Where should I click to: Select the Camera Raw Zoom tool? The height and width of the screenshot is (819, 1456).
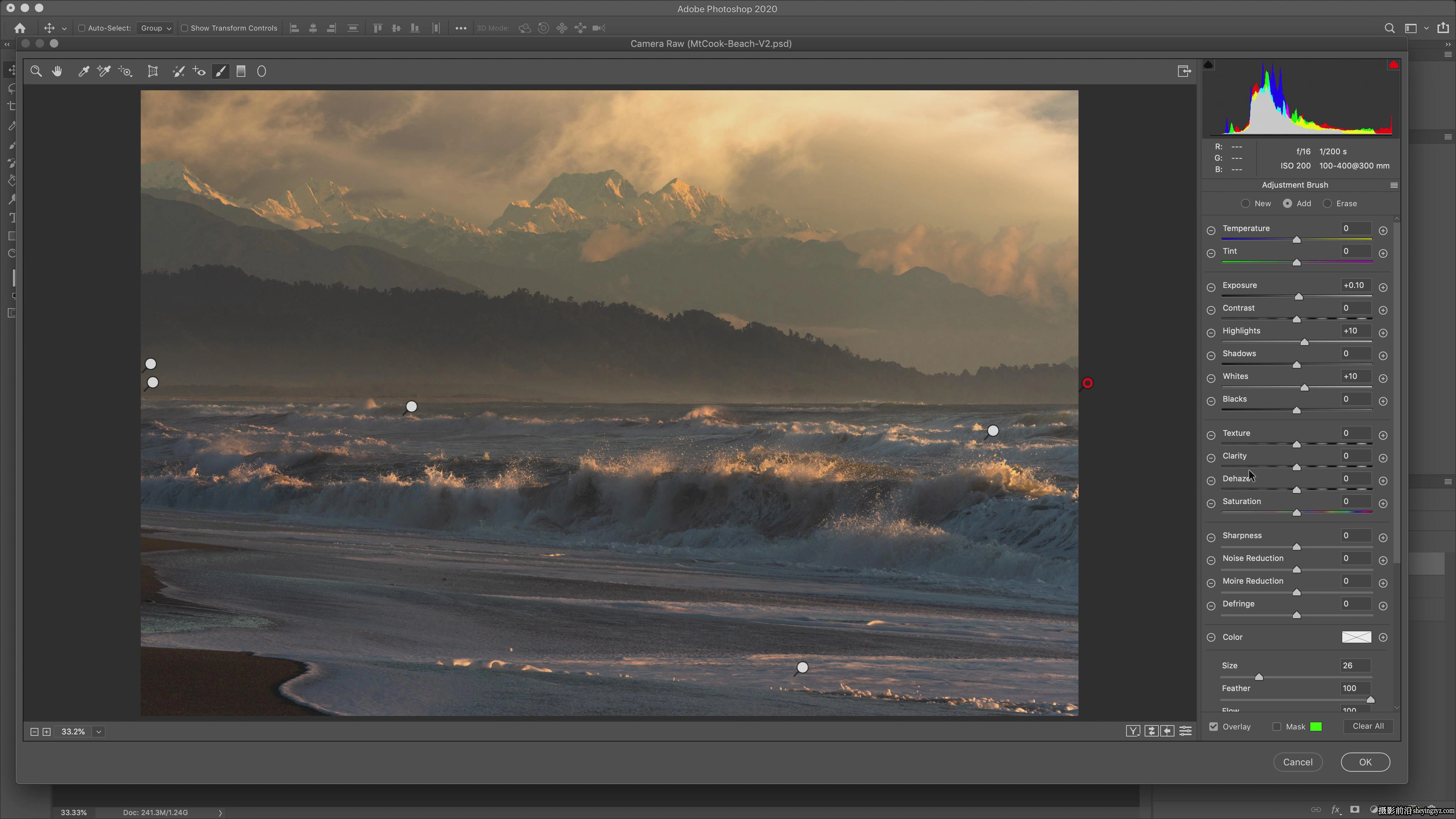(x=36, y=71)
